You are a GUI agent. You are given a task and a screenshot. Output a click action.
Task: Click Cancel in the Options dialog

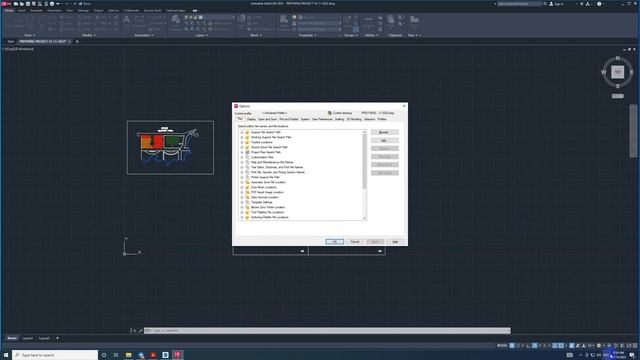coord(355,242)
